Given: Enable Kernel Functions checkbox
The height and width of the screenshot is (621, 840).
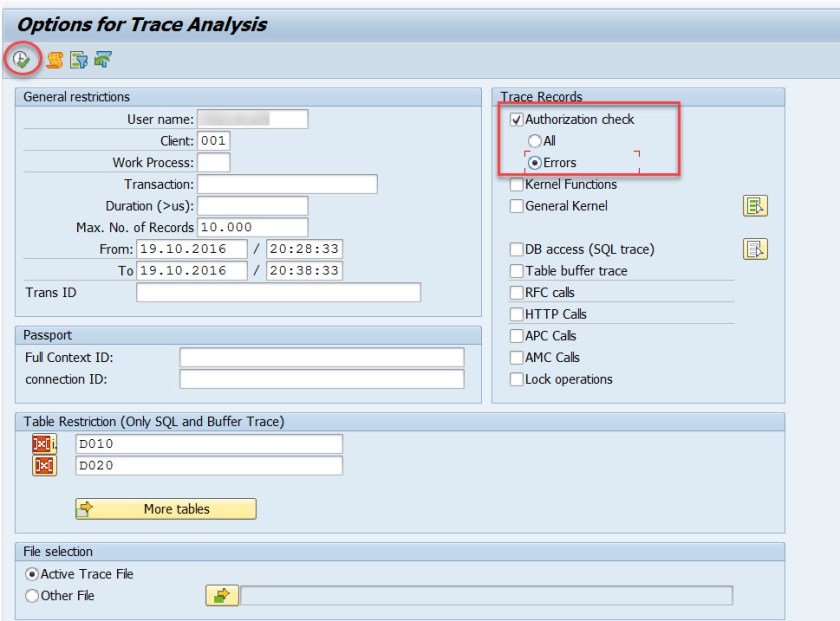Looking at the screenshot, I should (516, 184).
